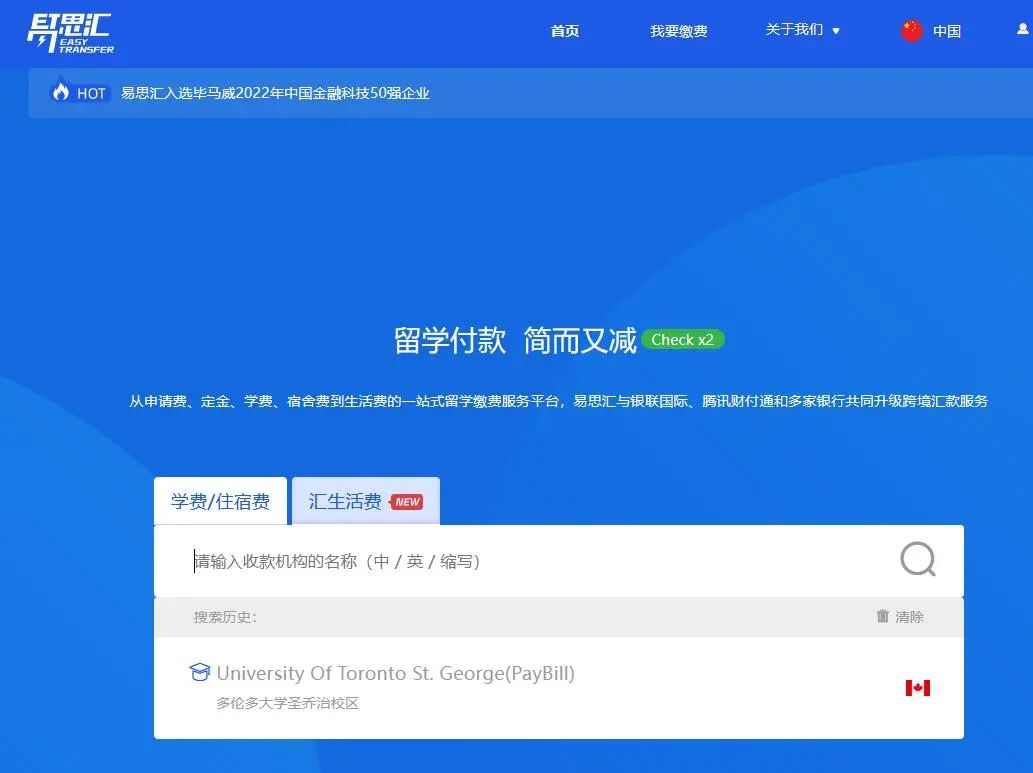Screen dimensions: 1033x773
Task: Click the HOT flame icon
Action: coord(61,90)
